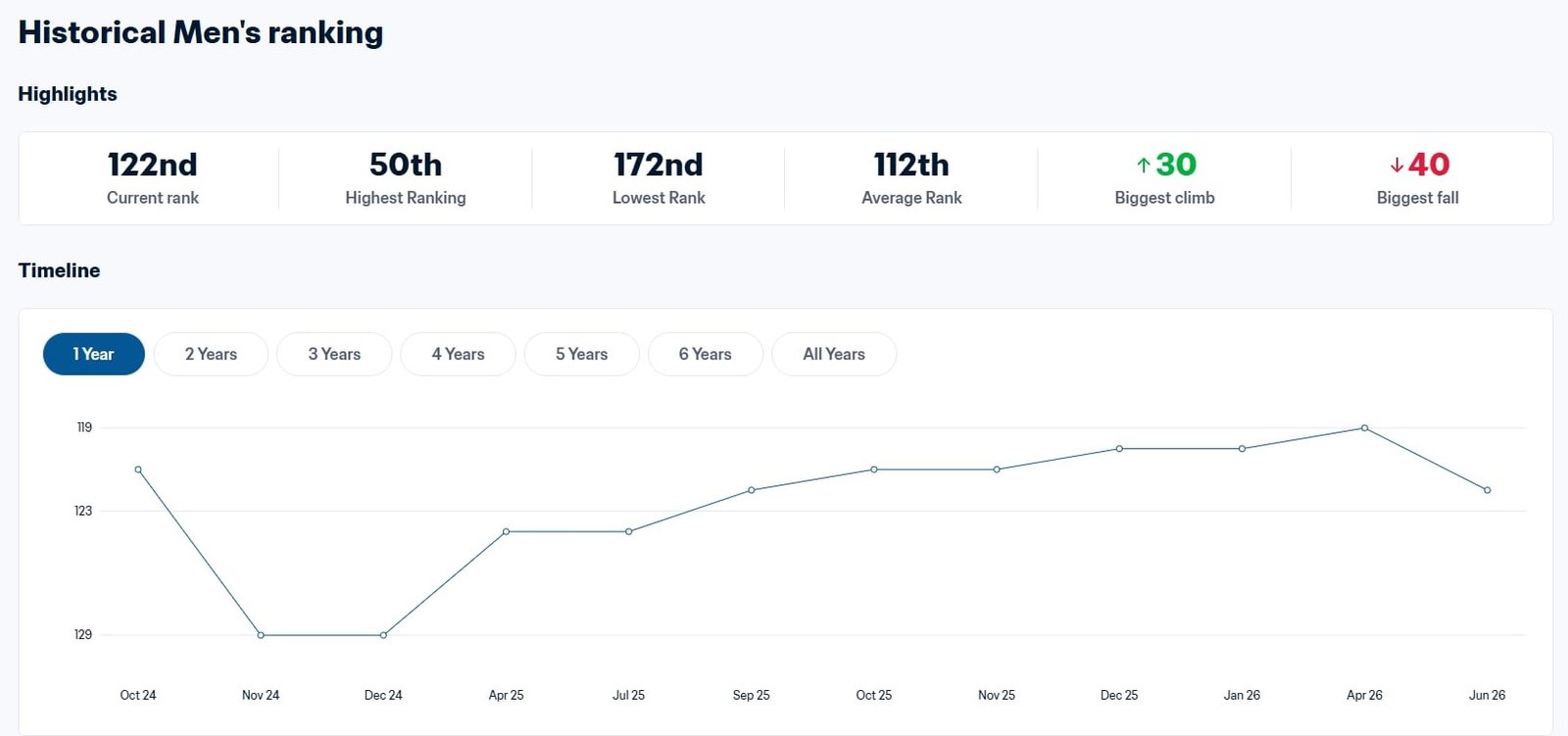Click the Current rank label

[153, 198]
